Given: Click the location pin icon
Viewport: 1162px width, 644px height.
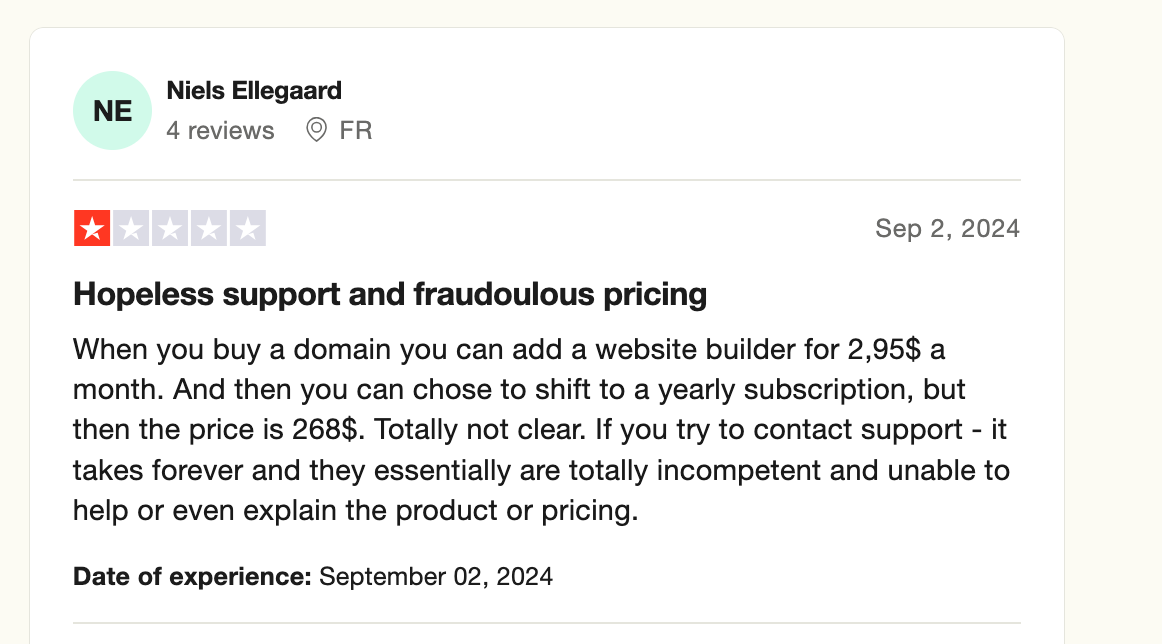Looking at the screenshot, I should [x=316, y=130].
